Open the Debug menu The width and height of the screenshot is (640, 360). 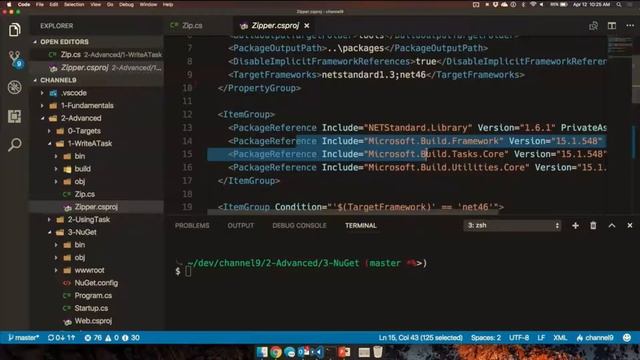point(126,4)
